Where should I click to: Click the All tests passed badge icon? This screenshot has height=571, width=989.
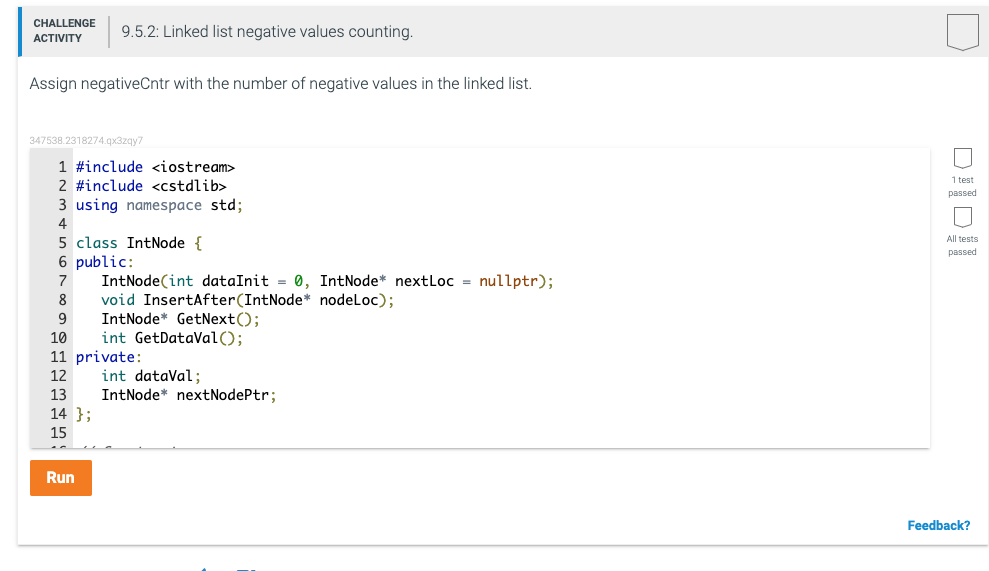(962, 217)
